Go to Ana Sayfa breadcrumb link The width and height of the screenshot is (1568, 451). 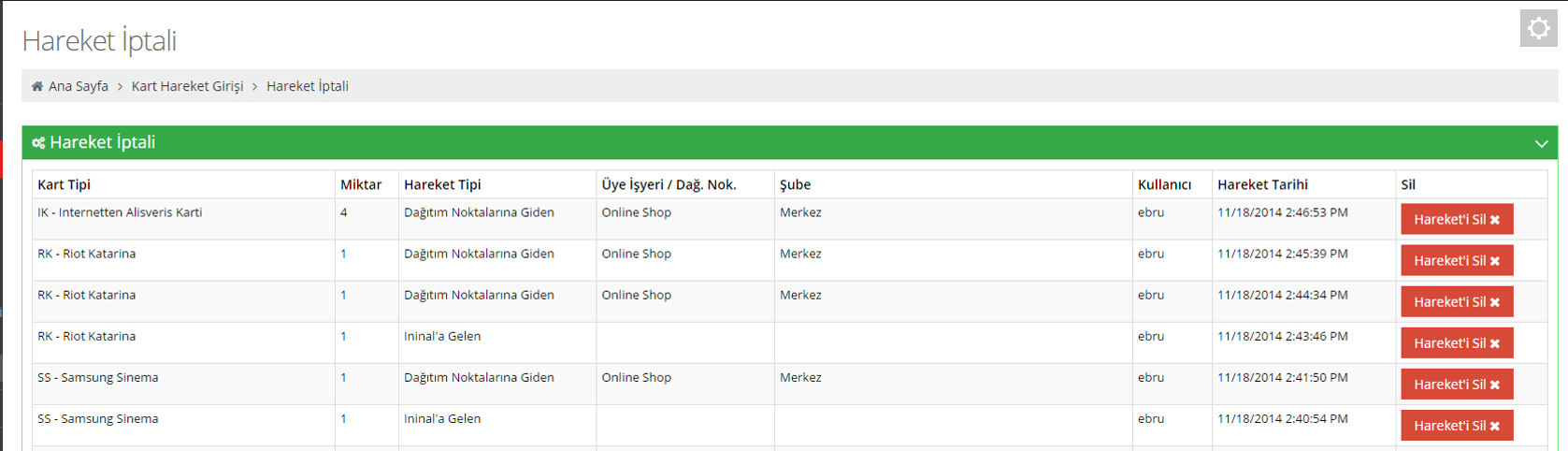tap(79, 86)
